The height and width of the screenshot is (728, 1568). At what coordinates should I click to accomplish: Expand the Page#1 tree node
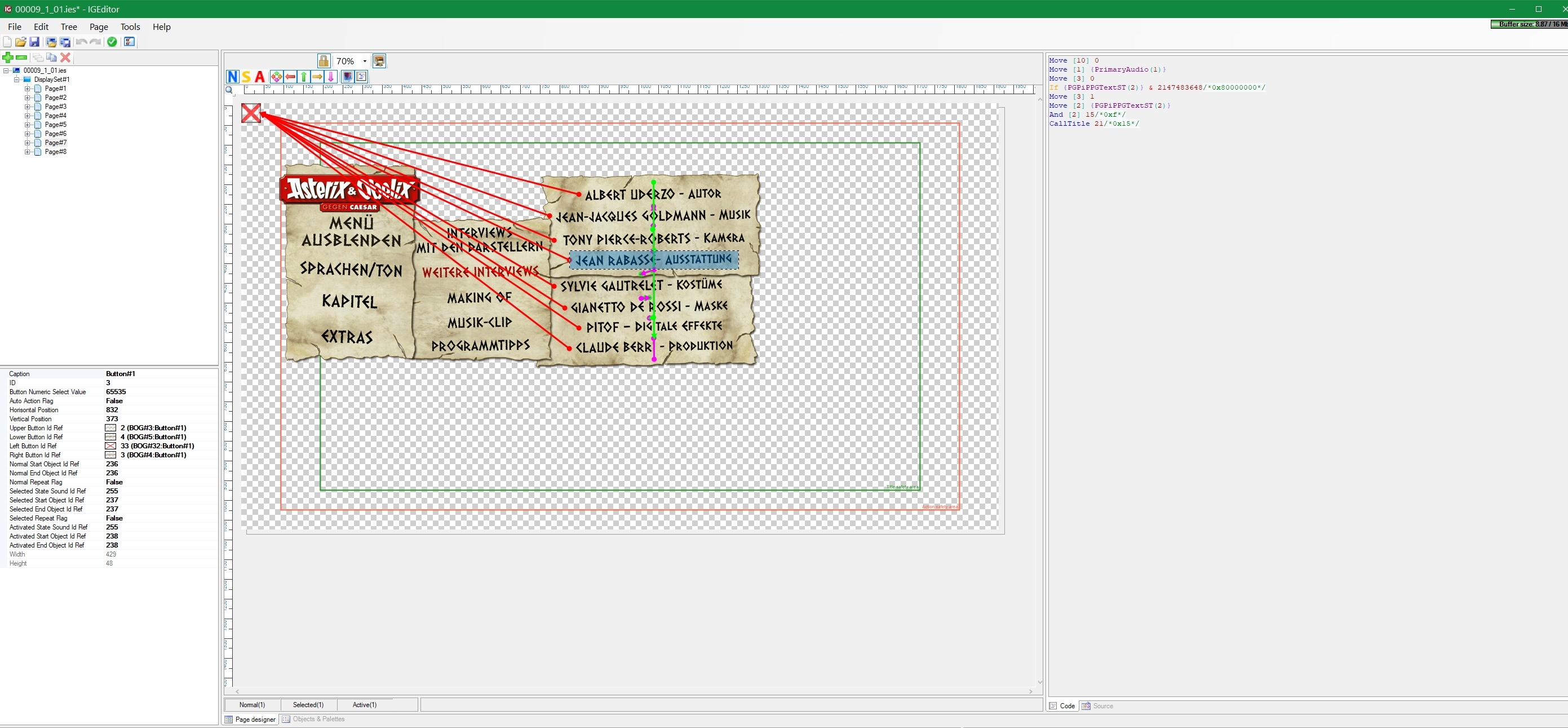(x=28, y=89)
